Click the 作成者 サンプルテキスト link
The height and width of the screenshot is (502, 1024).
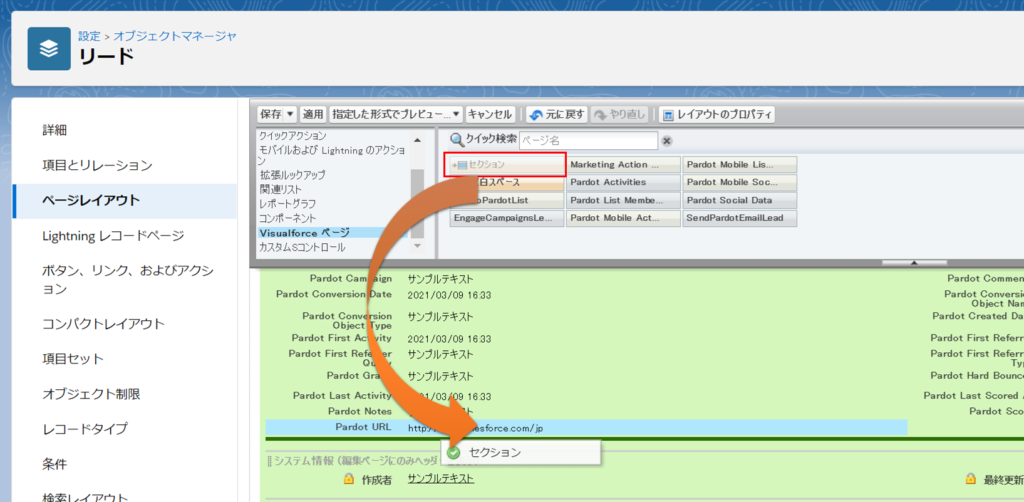(441, 479)
